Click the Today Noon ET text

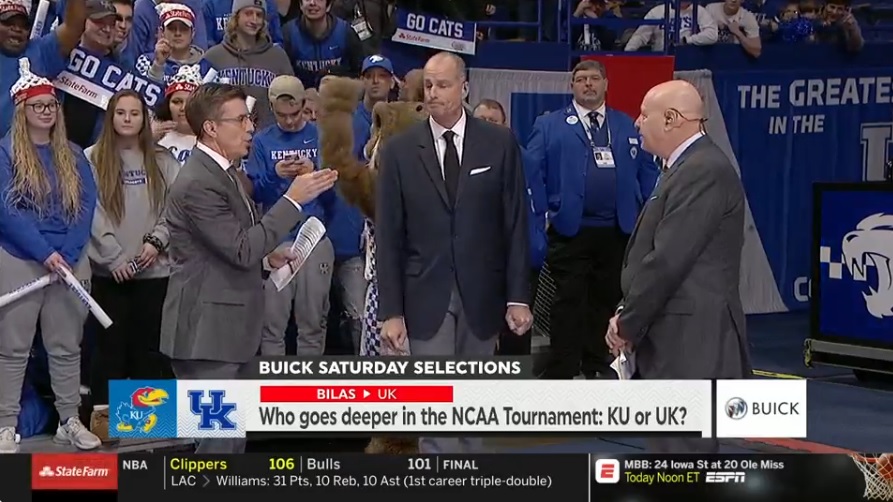pos(661,477)
